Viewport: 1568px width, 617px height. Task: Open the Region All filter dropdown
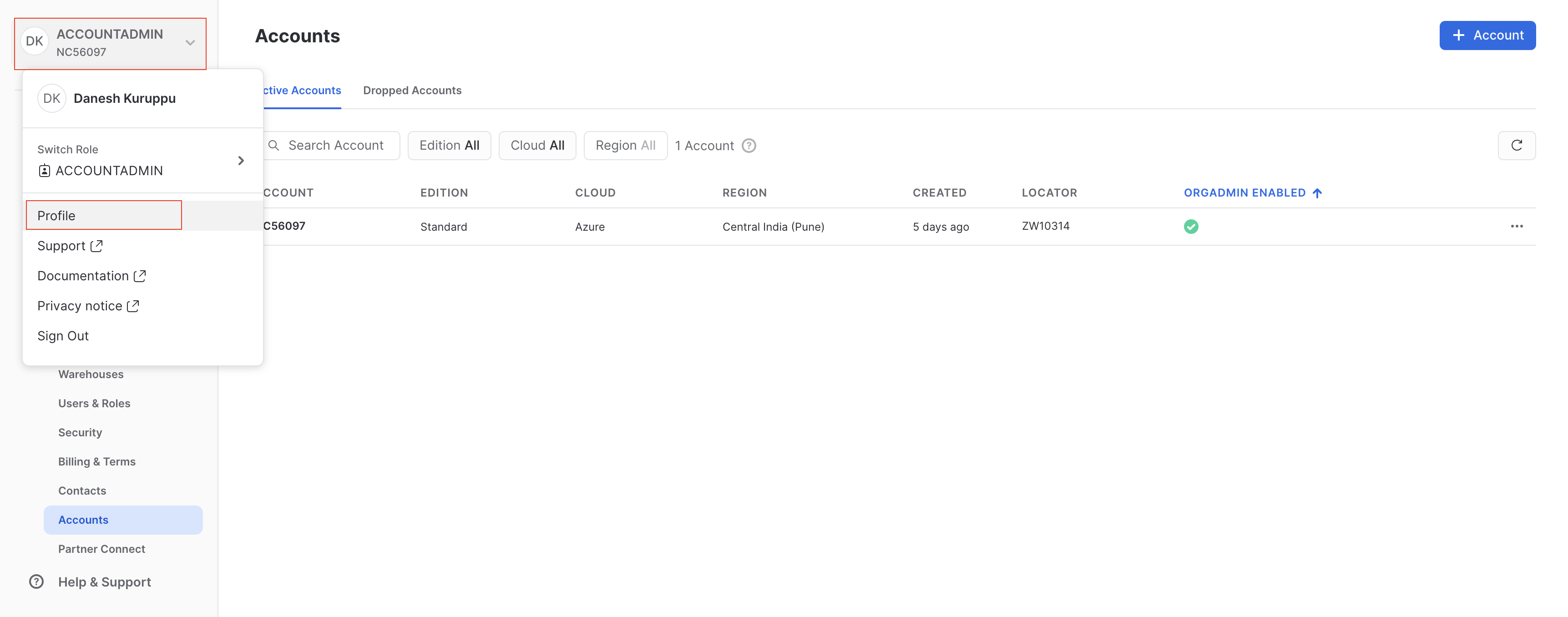pos(625,146)
